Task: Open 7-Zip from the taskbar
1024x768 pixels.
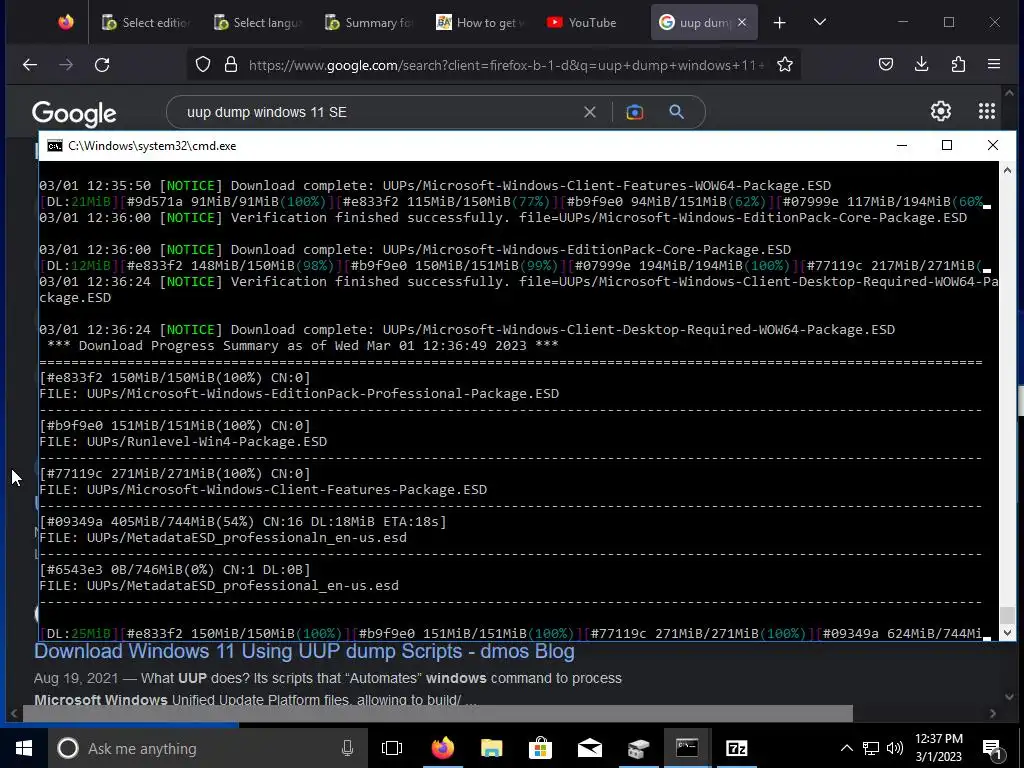Action: 736,748
